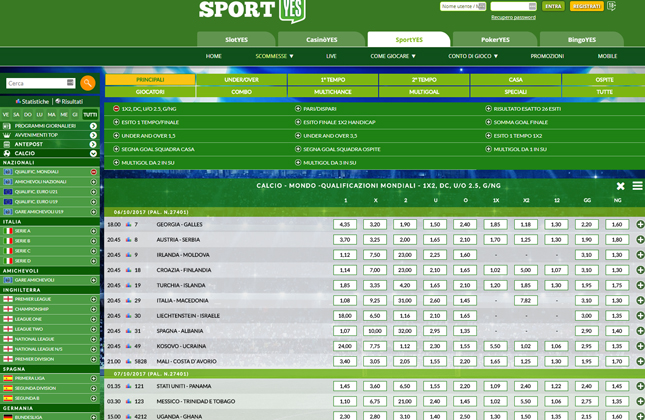Viewport: 645px width, 420px height.
Task: Add Multigol da 2 in su market
Action: coord(116,163)
